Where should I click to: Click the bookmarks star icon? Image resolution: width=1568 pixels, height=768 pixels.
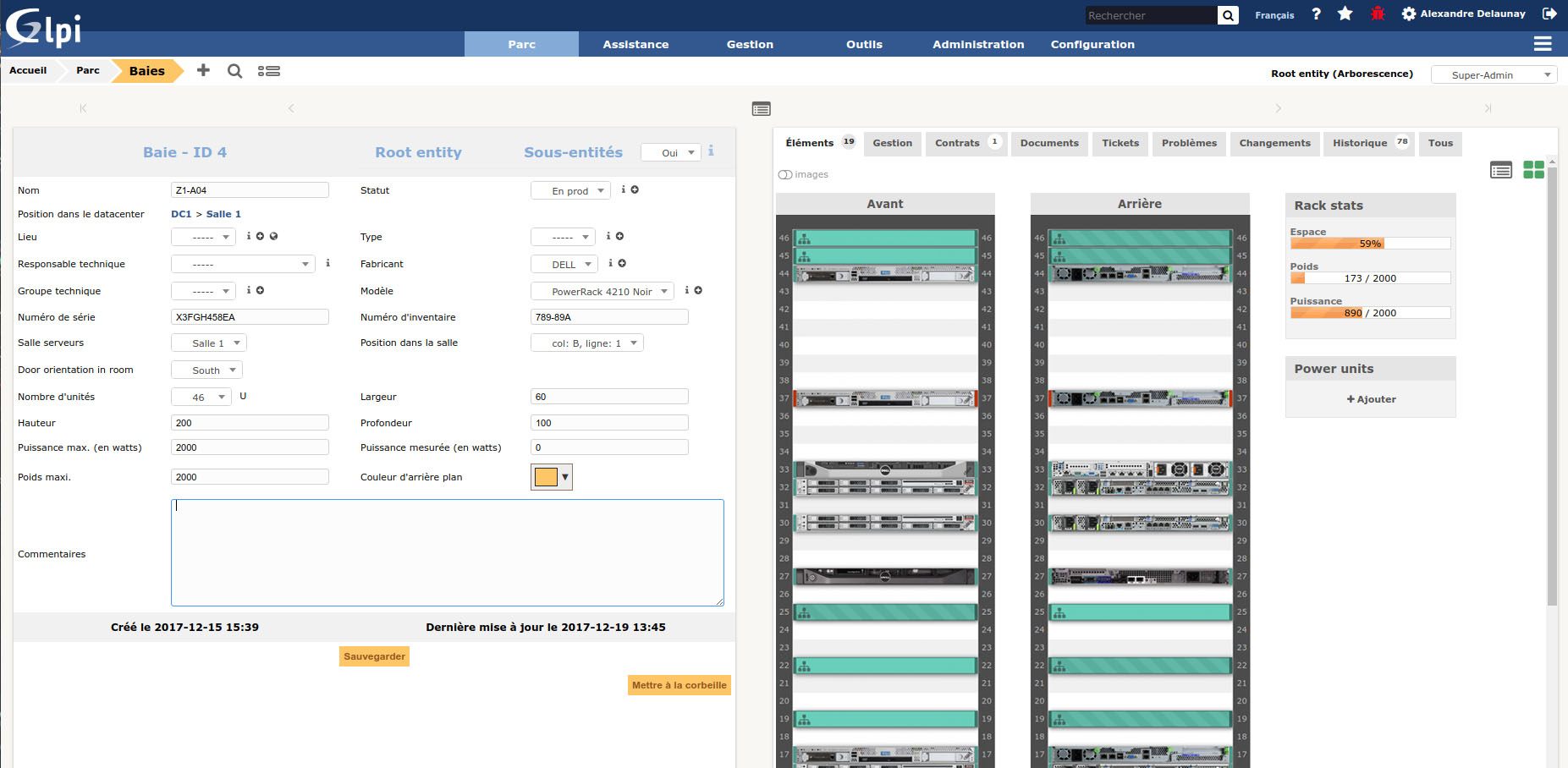(x=1345, y=14)
